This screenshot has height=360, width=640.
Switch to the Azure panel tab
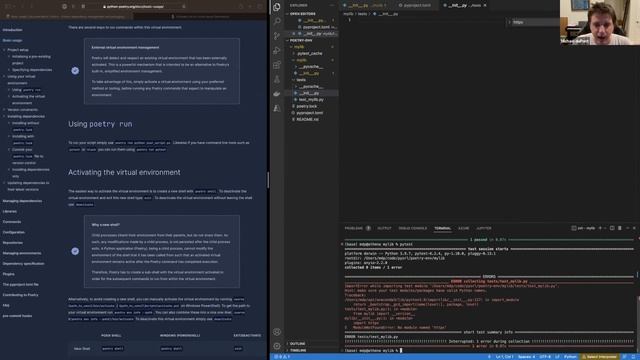463,228
